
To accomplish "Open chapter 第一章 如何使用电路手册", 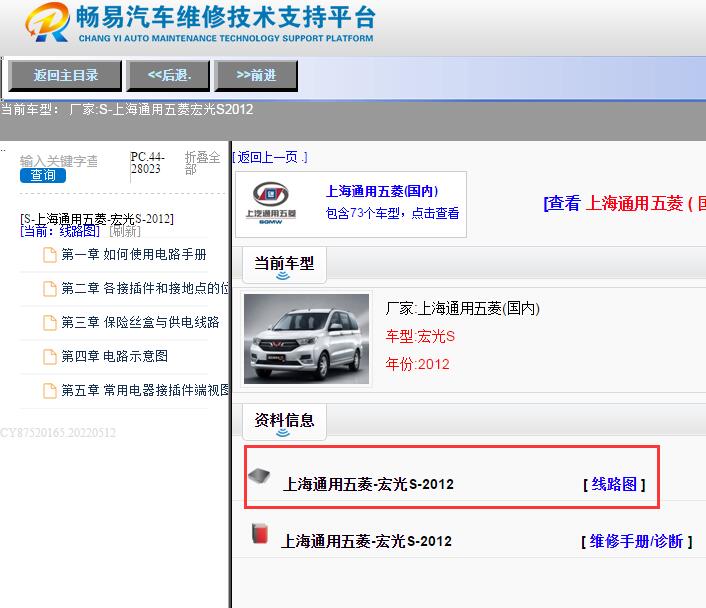I will coord(134,254).
